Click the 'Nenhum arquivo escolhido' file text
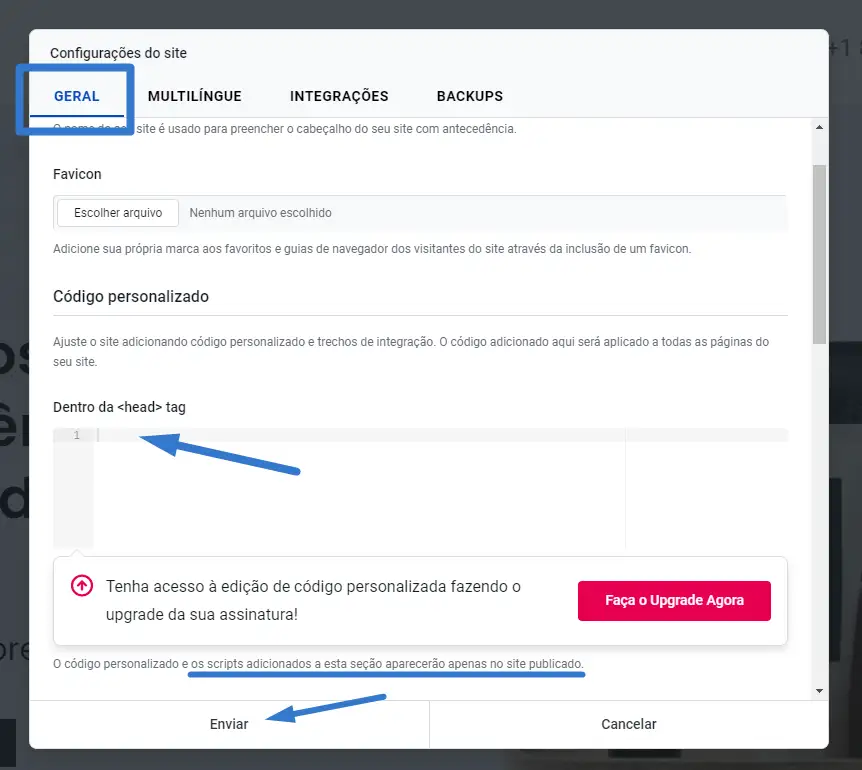Image resolution: width=862 pixels, height=770 pixels. tap(261, 213)
